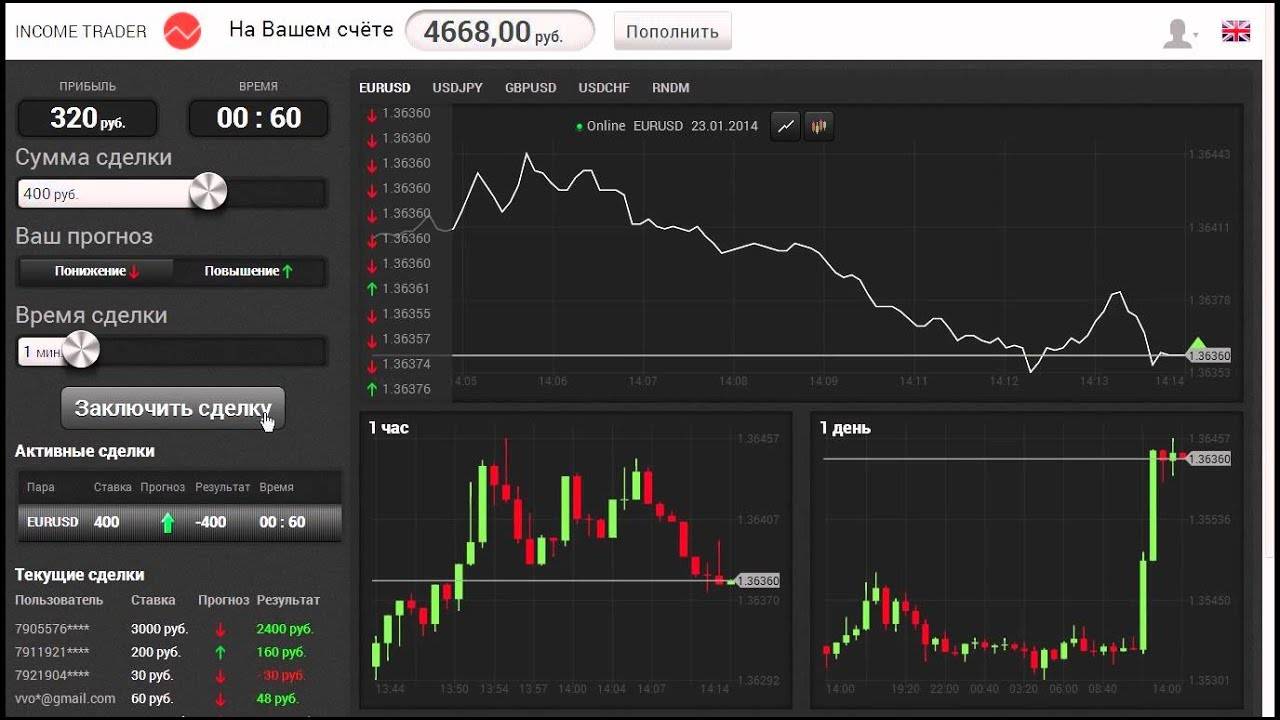Click the 200 руб. stake value
Viewport: 1280px width, 720px height.
coord(156,653)
